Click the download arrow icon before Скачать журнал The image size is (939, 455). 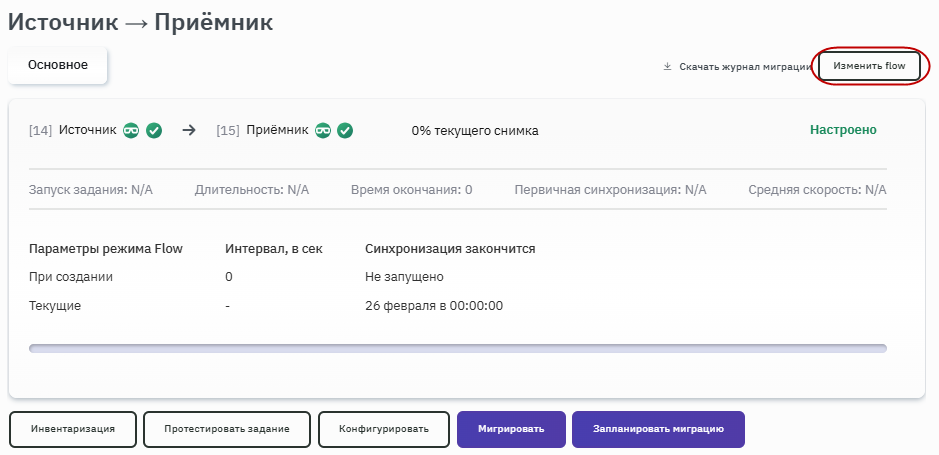pos(667,68)
